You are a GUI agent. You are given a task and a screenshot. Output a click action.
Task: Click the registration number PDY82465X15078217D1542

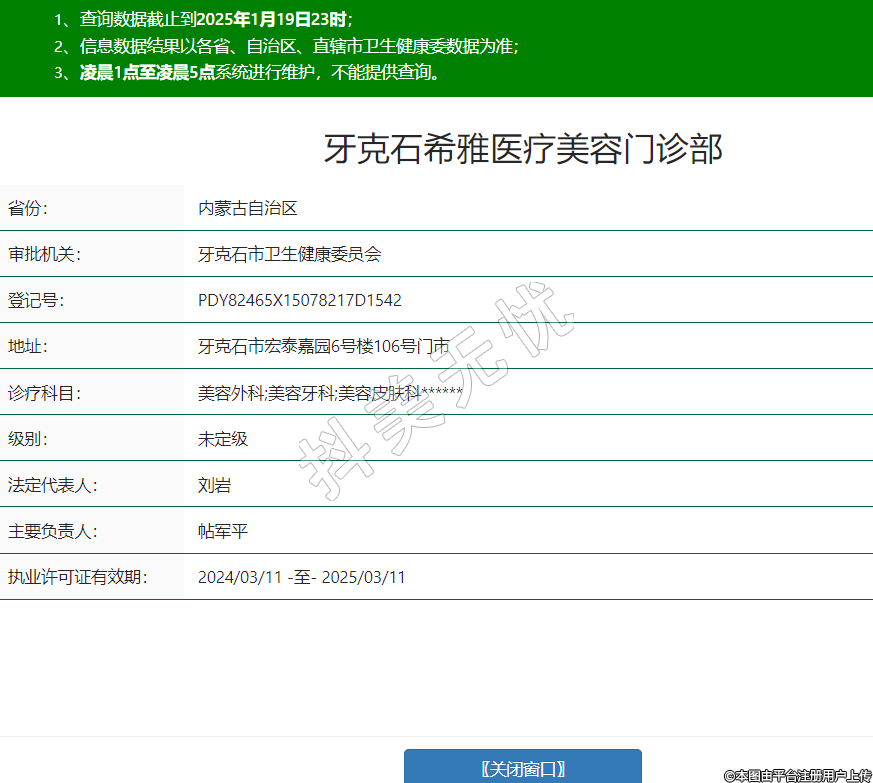click(x=300, y=300)
